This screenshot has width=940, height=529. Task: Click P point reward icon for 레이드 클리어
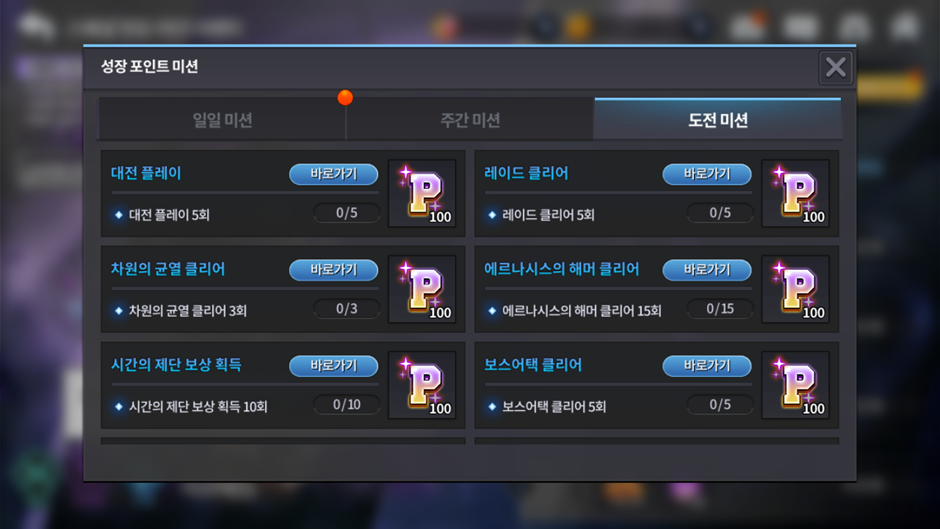click(x=796, y=193)
